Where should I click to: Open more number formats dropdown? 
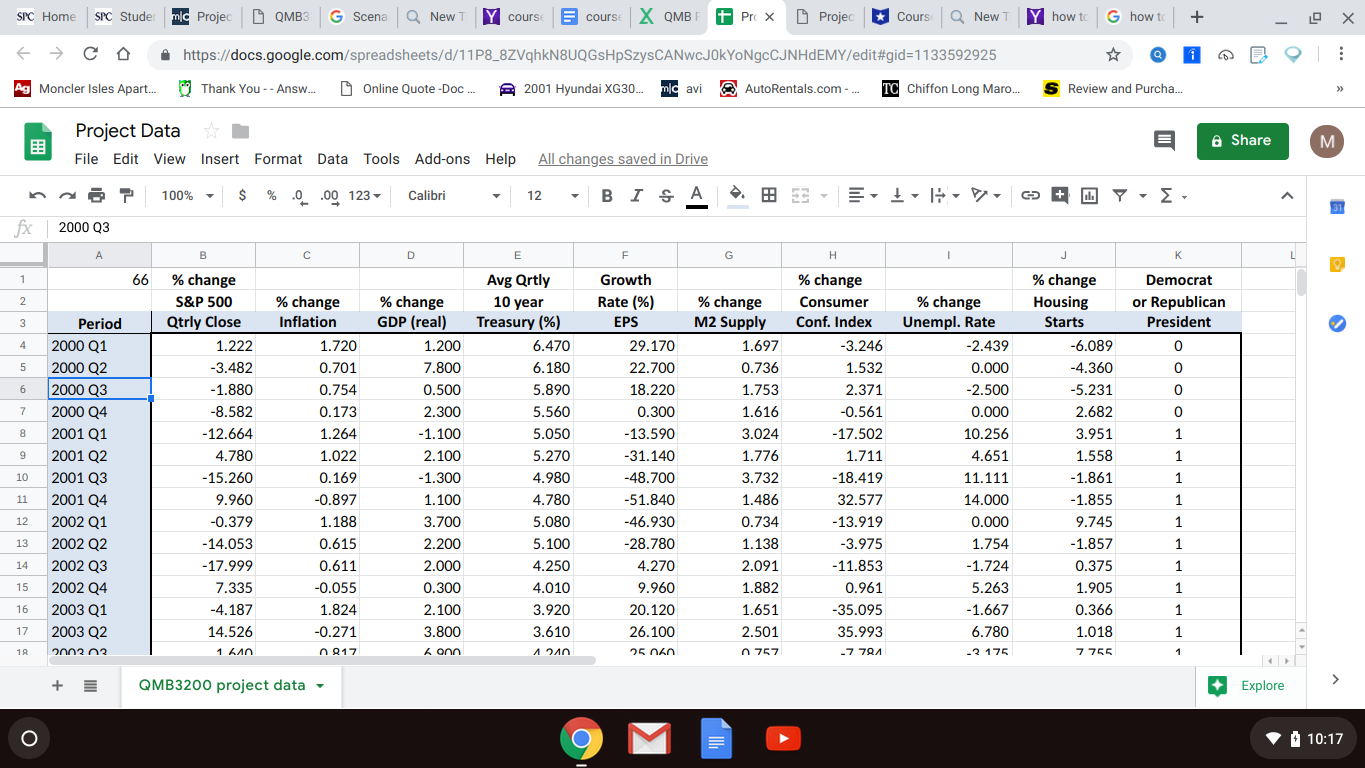[x=364, y=196]
